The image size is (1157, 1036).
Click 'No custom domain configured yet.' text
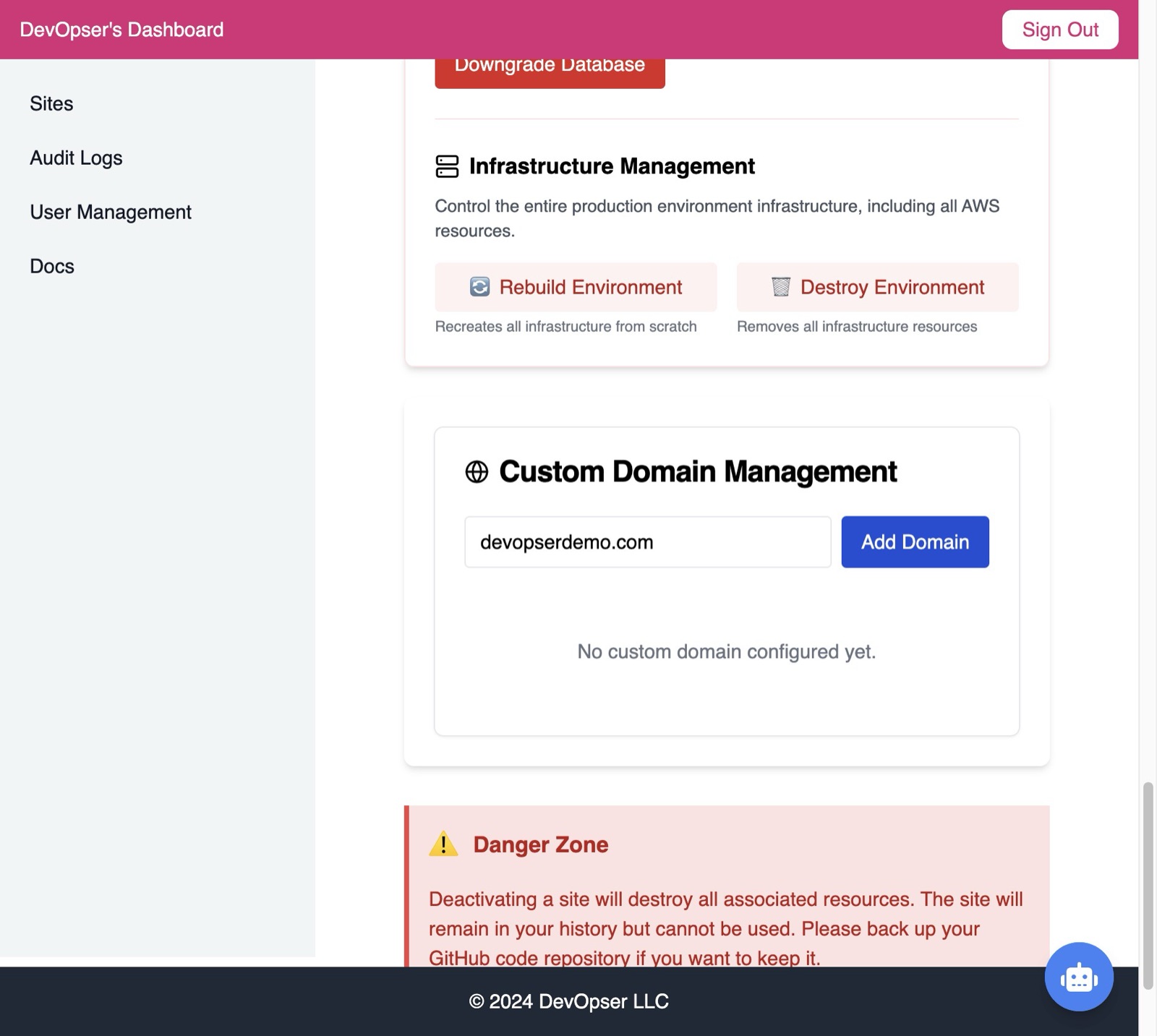tap(727, 651)
